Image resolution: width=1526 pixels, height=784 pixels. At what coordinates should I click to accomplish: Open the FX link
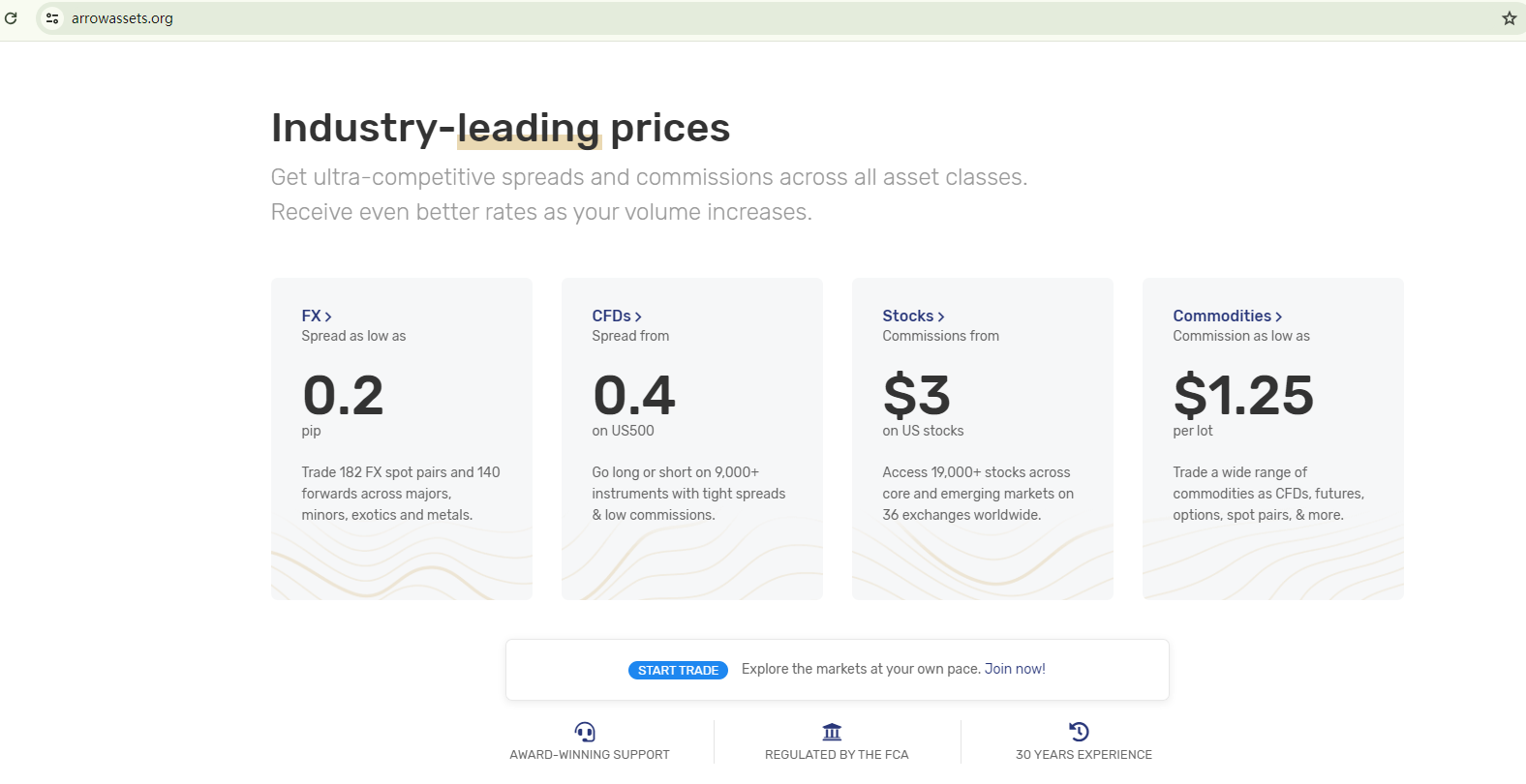point(311,316)
